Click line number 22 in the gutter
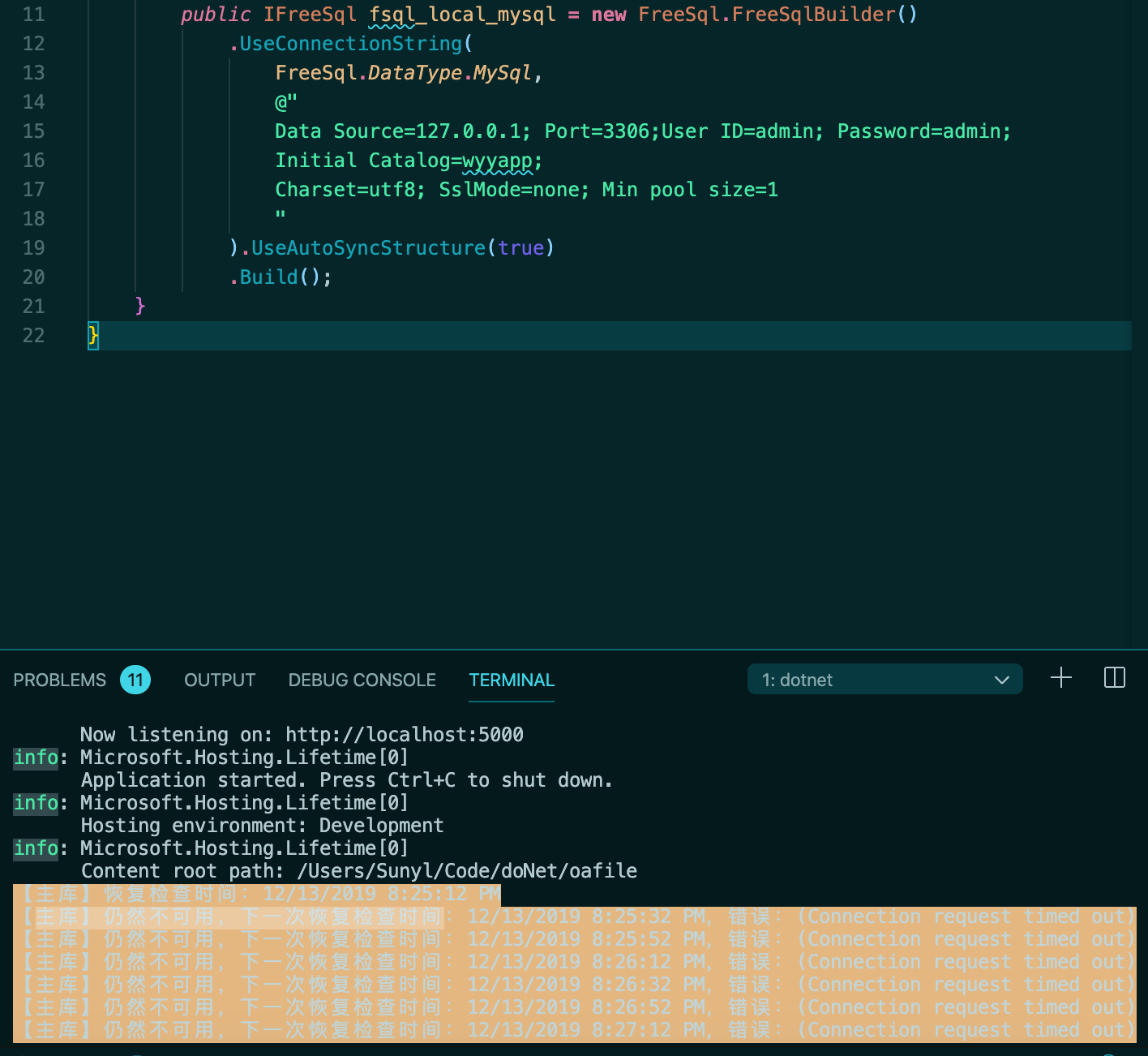The width and height of the screenshot is (1148, 1056). tap(33, 336)
